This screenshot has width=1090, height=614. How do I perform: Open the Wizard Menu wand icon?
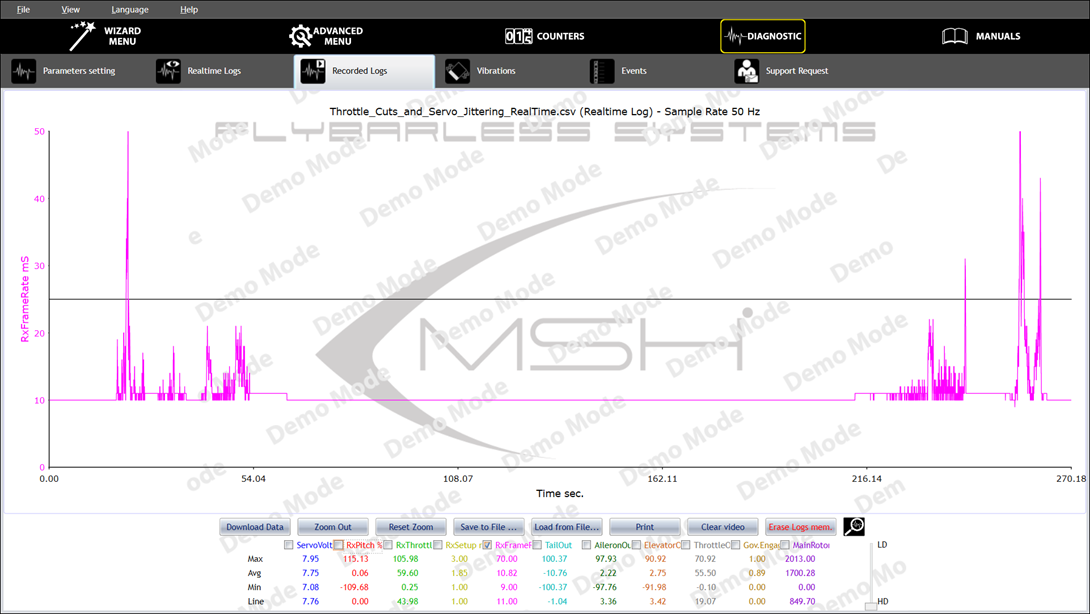coord(82,36)
